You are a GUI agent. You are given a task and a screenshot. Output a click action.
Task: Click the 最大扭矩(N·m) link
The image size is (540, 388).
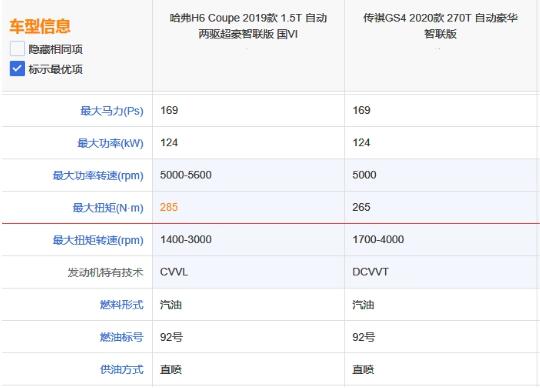pyautogui.click(x=108, y=208)
